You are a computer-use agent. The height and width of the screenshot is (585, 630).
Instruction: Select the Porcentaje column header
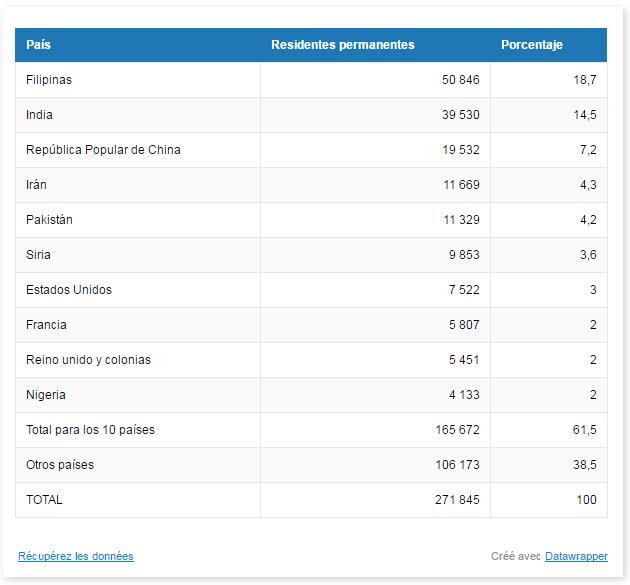(x=532, y=45)
